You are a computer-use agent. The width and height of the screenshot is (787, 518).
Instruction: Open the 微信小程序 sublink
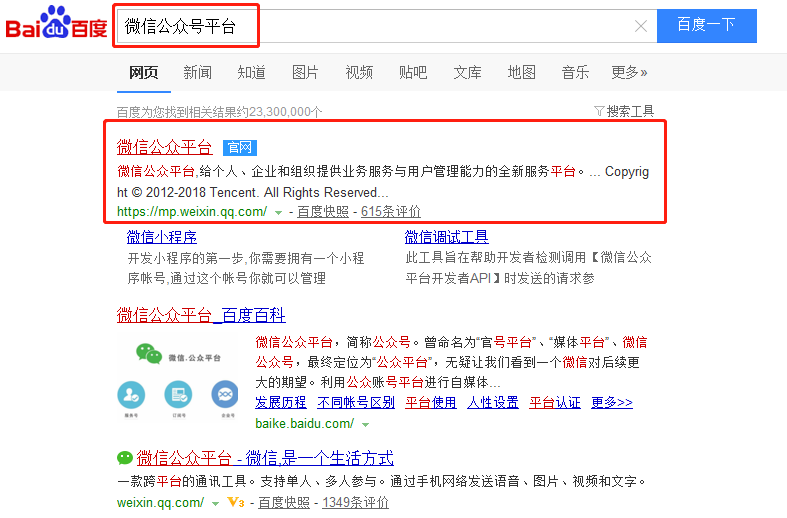(161, 237)
